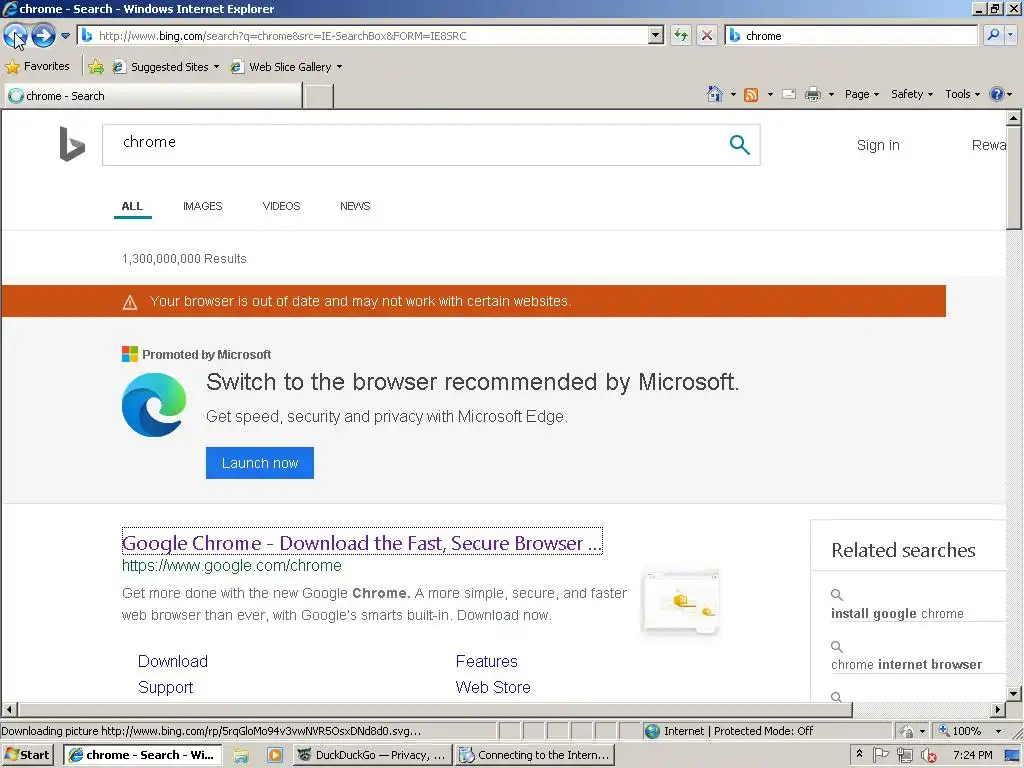Switch to the IMAGES tab

pyautogui.click(x=202, y=206)
